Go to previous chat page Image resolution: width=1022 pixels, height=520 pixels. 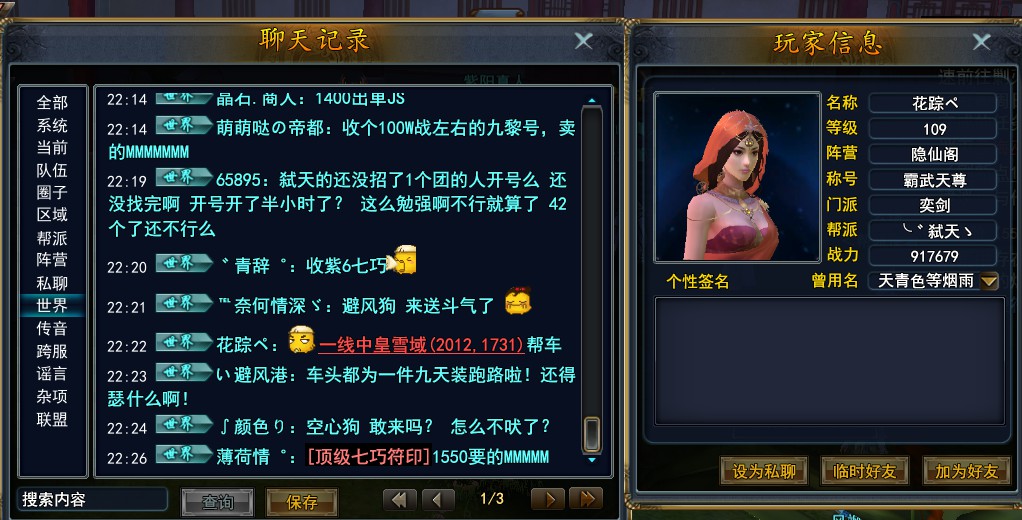click(x=438, y=500)
